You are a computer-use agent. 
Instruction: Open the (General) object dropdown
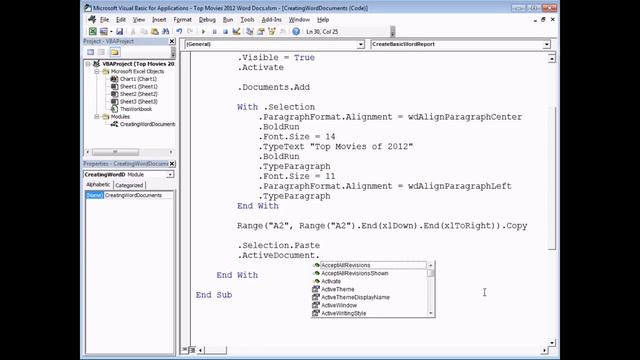click(x=360, y=44)
